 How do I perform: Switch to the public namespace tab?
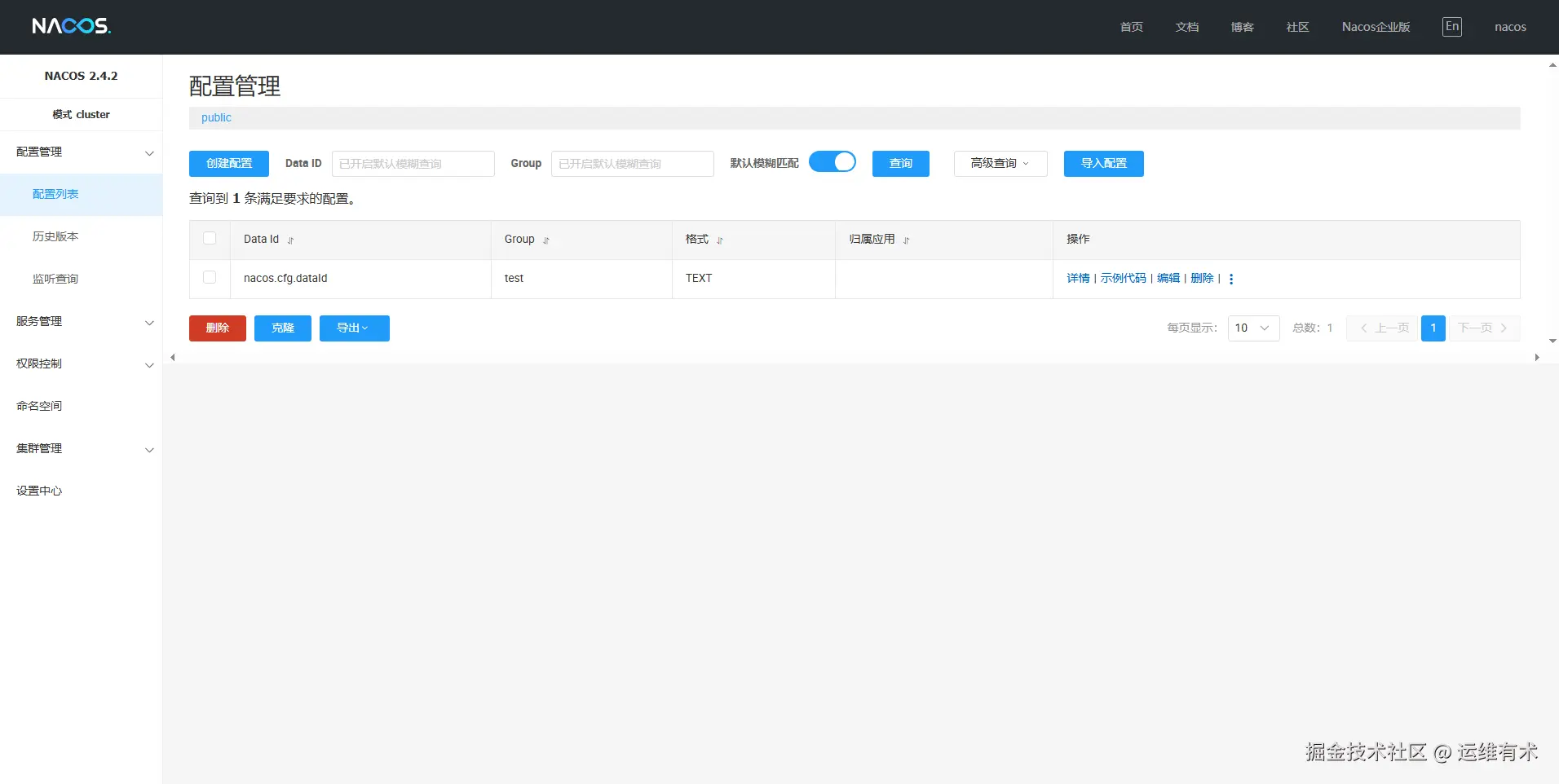pos(215,117)
